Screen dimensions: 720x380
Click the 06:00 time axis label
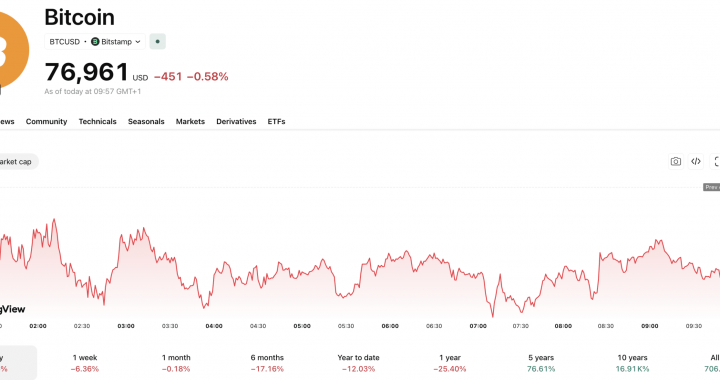(390, 326)
